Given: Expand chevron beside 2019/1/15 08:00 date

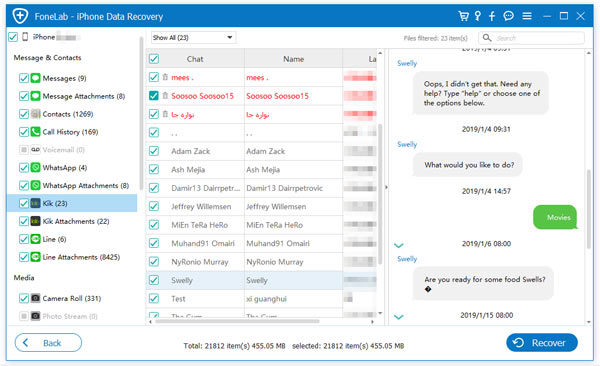Looking at the screenshot, I should pyautogui.click(x=399, y=317).
